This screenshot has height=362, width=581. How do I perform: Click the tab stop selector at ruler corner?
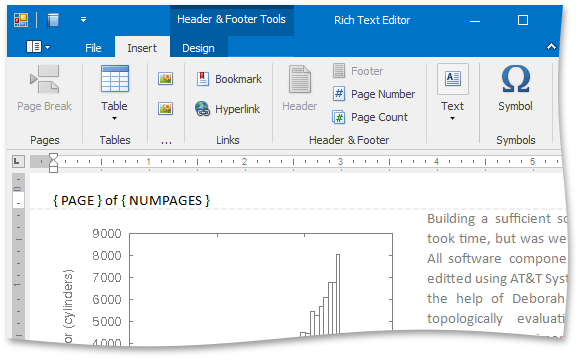click(18, 162)
